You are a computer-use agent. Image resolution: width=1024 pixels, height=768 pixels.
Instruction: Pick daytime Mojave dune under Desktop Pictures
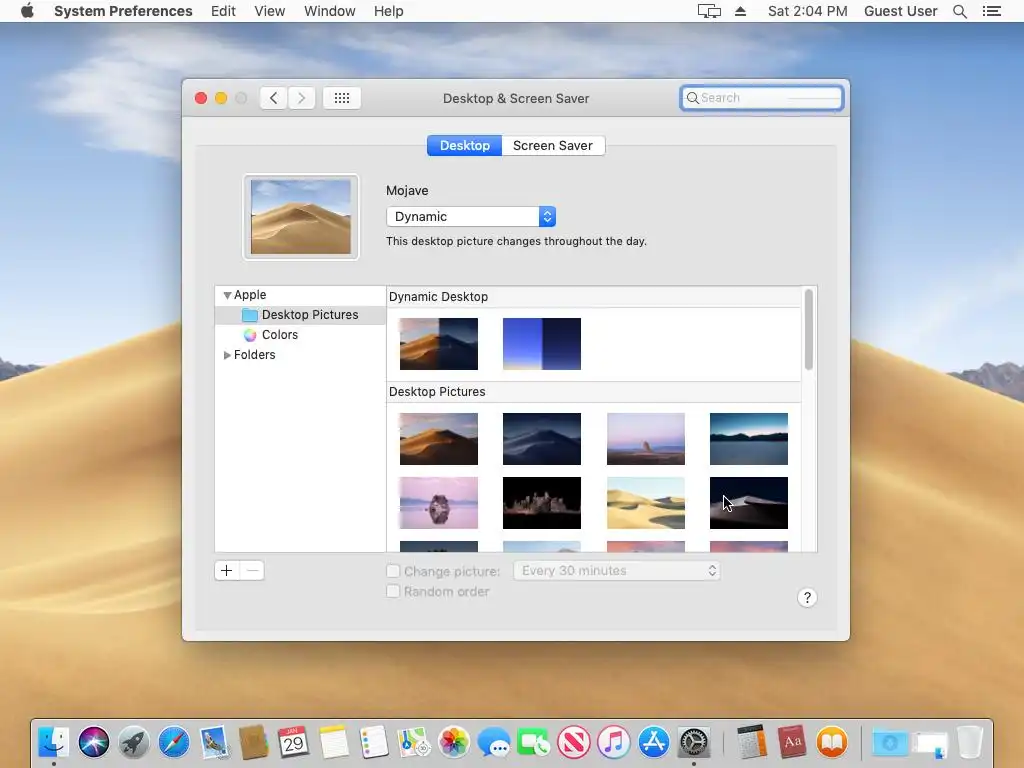click(x=439, y=439)
